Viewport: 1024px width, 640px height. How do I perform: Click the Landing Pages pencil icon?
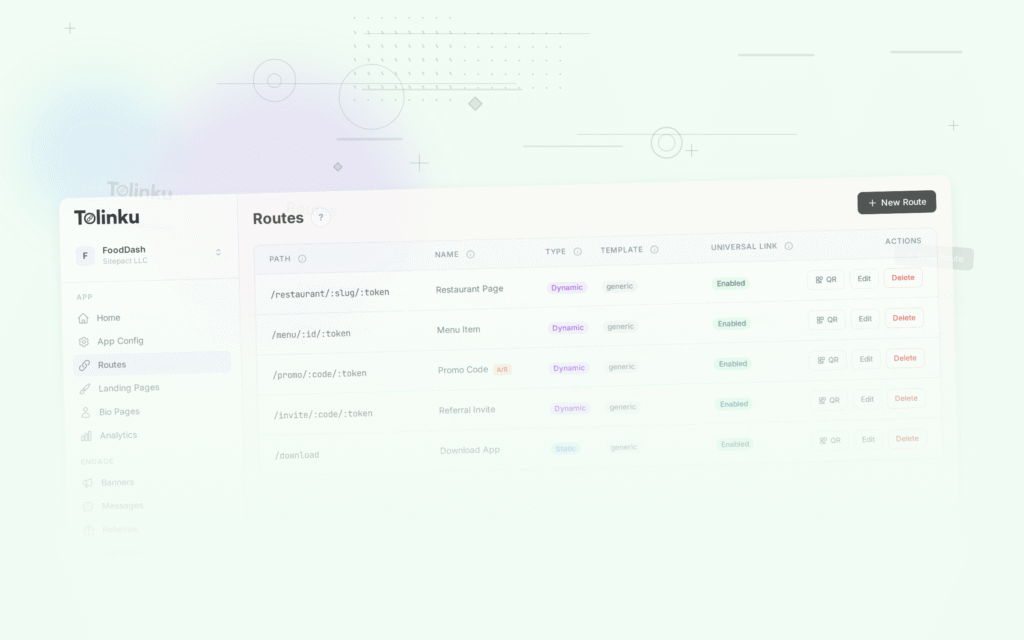pyautogui.click(x=85, y=388)
